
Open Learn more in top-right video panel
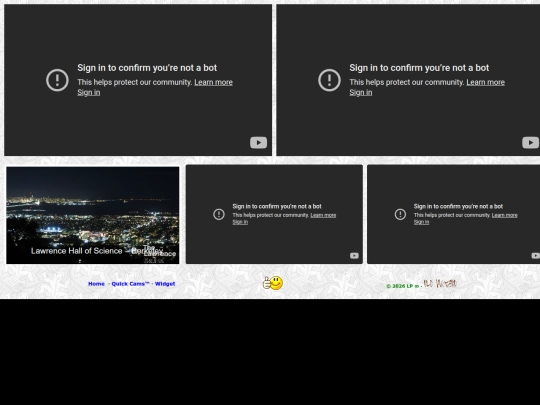[x=486, y=82]
